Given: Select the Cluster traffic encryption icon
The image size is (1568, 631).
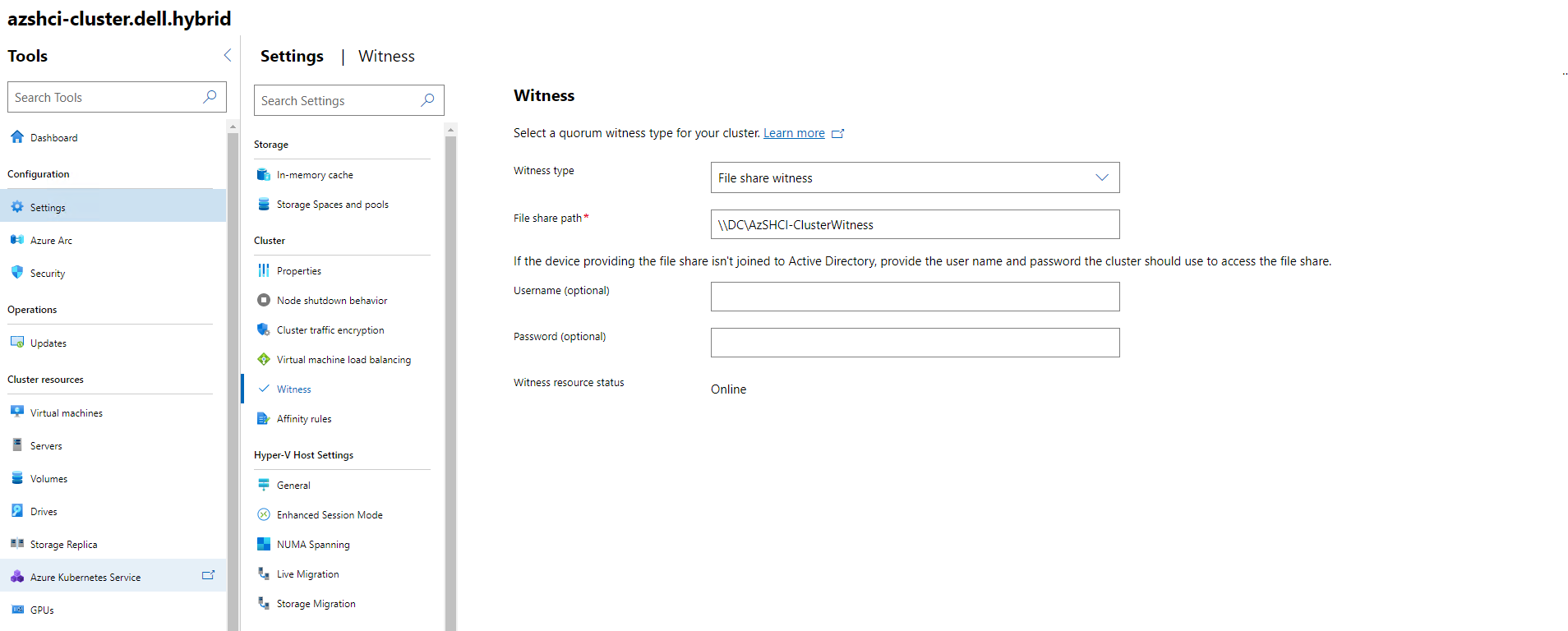Looking at the screenshot, I should [x=264, y=329].
